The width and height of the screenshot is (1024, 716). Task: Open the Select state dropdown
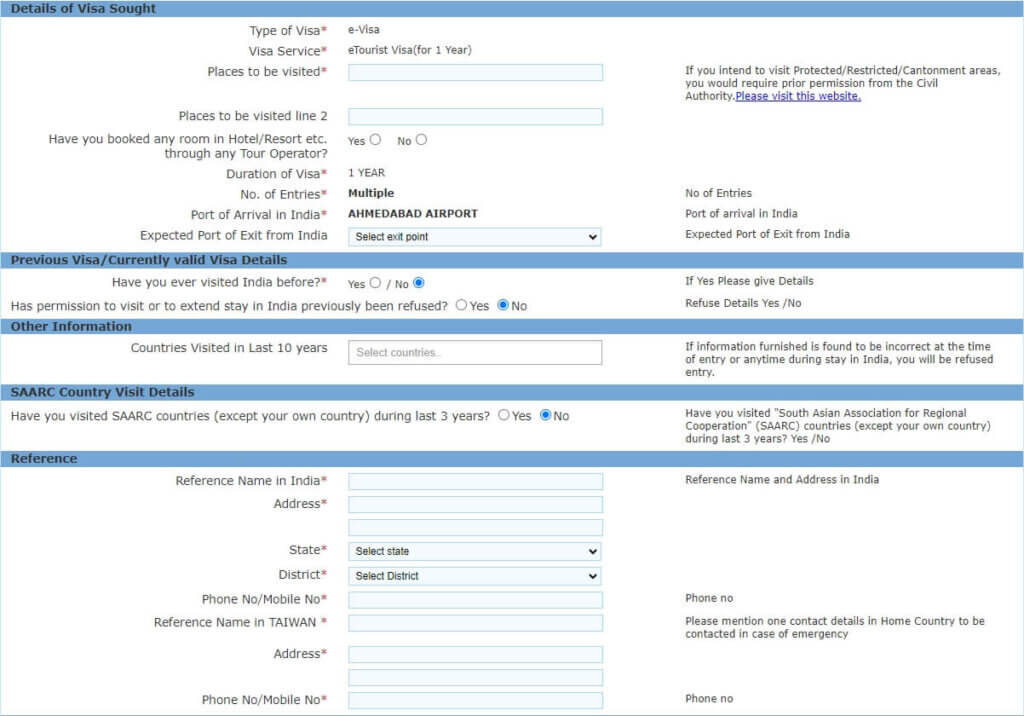(475, 551)
